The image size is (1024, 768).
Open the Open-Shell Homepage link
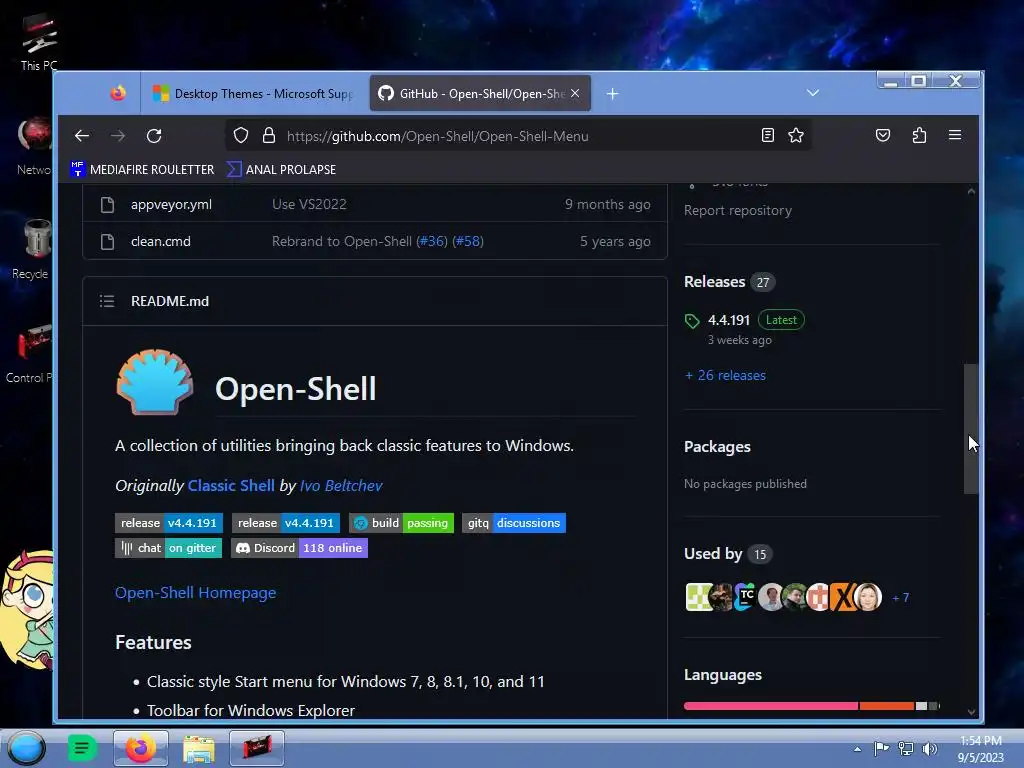click(x=195, y=592)
